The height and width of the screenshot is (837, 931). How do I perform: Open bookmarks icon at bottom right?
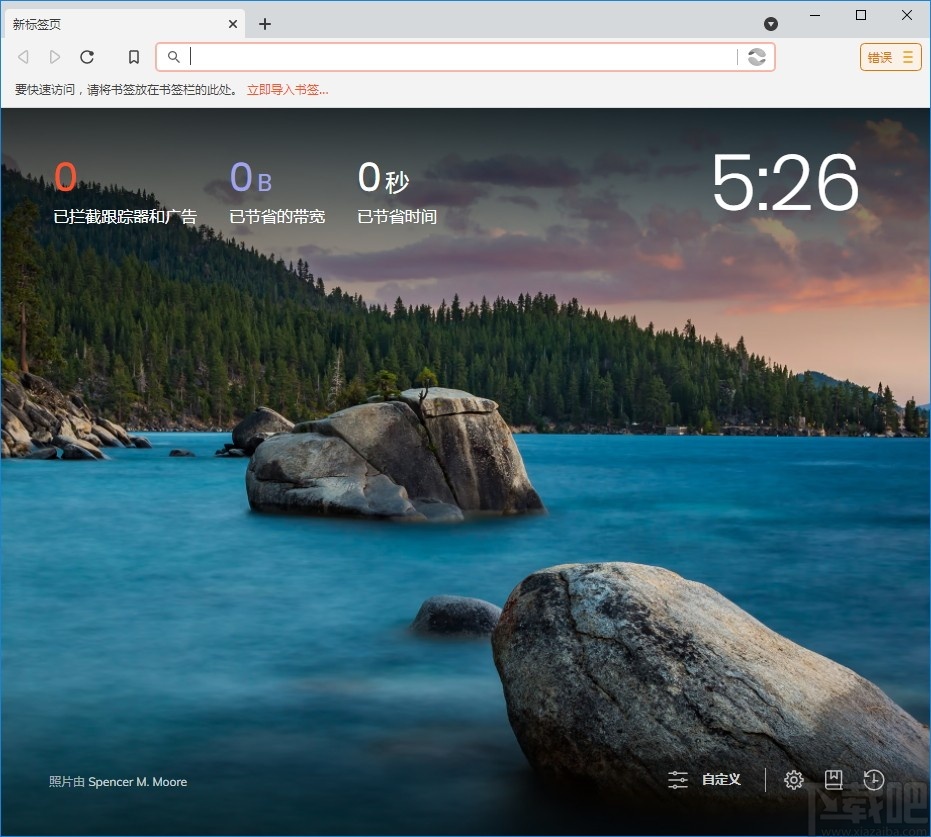834,780
